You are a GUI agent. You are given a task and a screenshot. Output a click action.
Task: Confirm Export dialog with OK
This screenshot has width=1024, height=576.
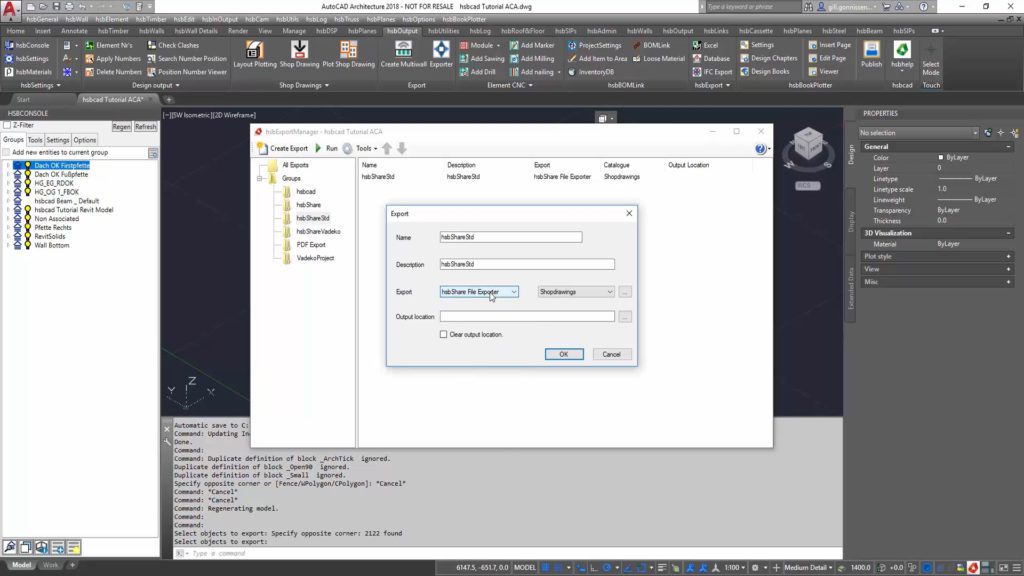pyautogui.click(x=564, y=354)
